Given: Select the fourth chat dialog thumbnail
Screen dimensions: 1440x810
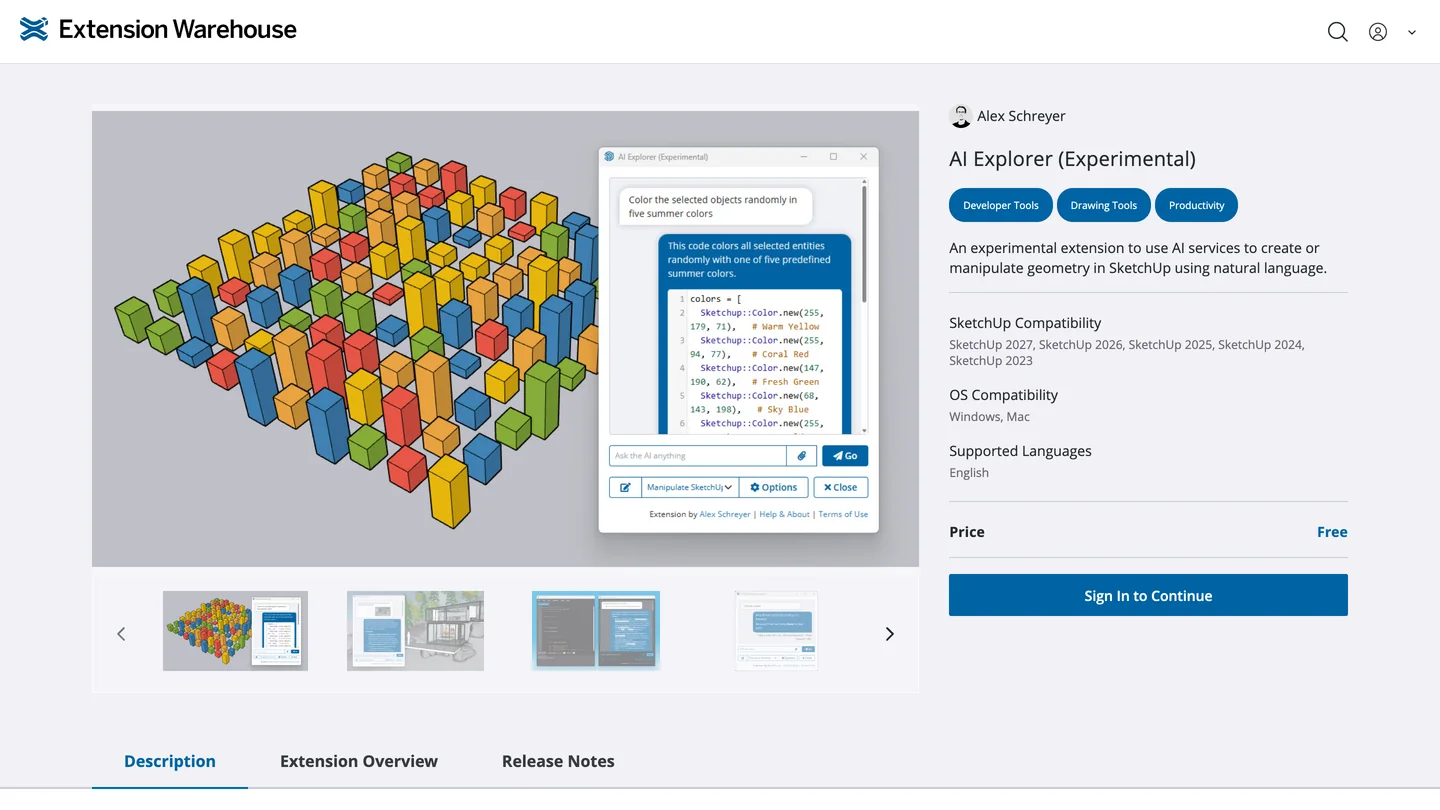Looking at the screenshot, I should point(776,630).
